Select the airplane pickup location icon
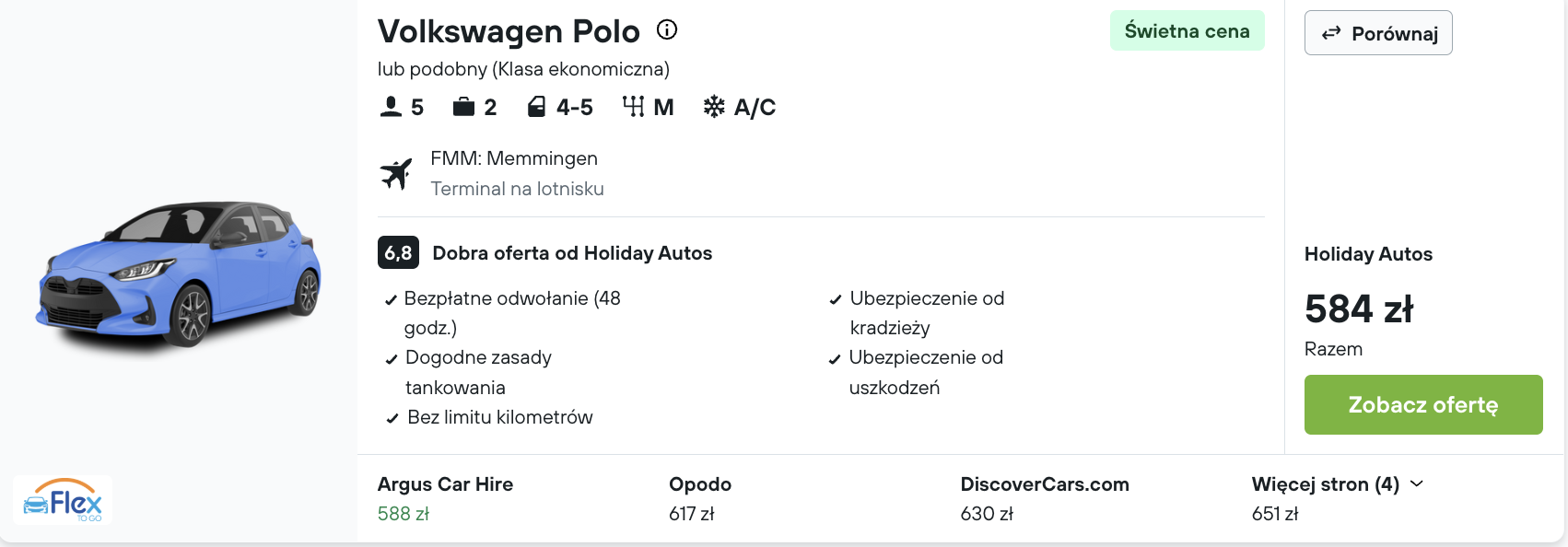Screen dimensions: 1568x547 click(396, 173)
